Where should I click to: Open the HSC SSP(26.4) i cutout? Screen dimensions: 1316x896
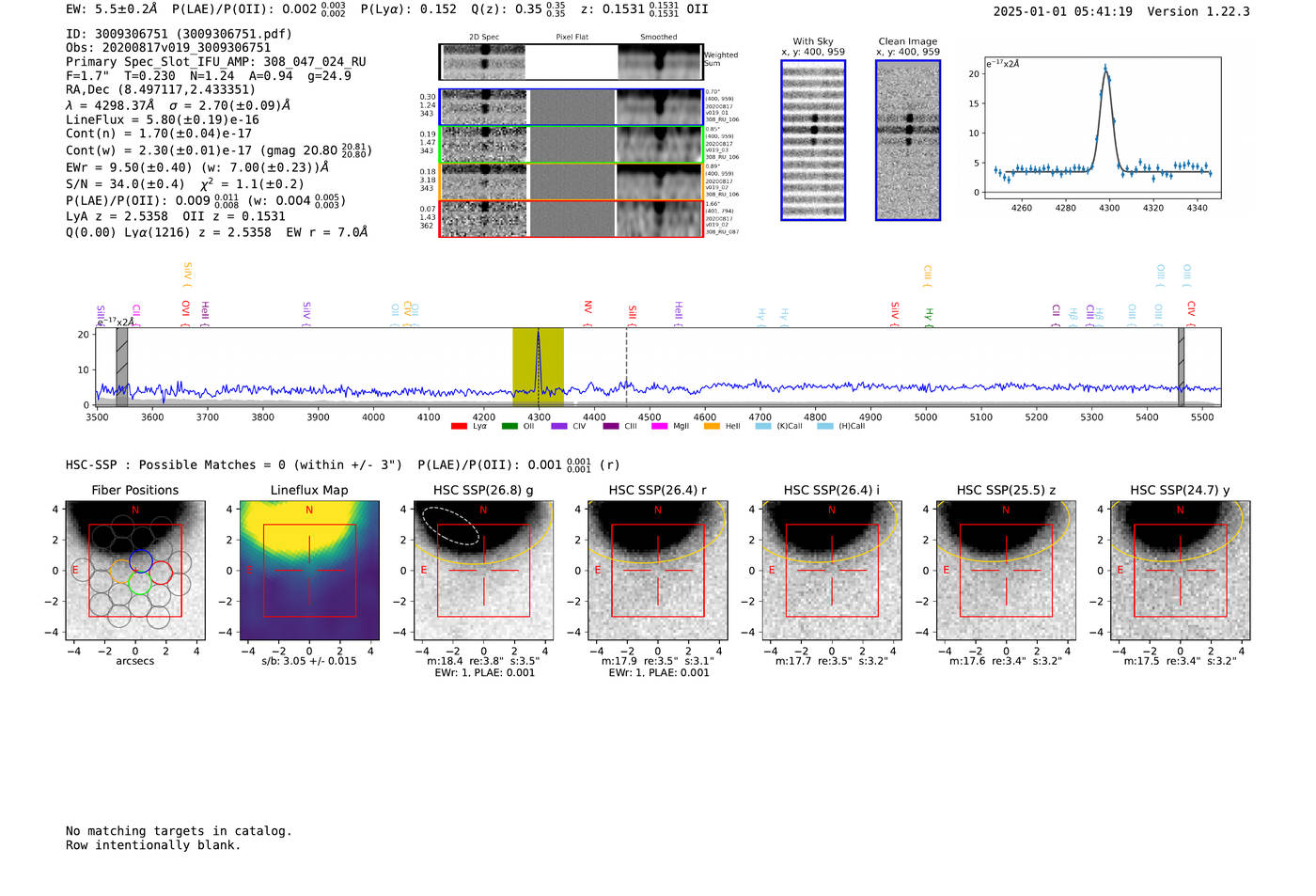click(832, 571)
